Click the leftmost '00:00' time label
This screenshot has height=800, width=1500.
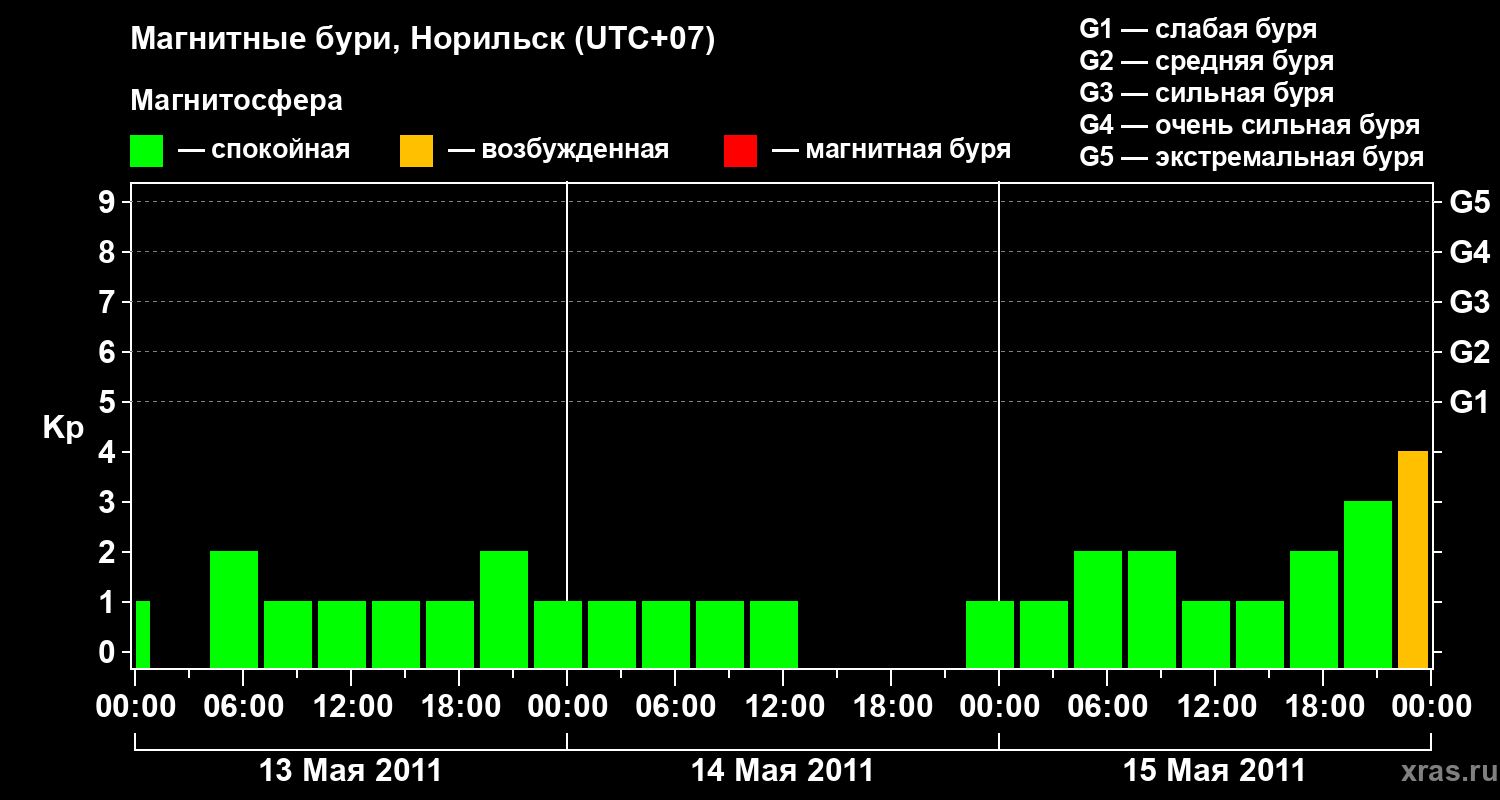pyautogui.click(x=135, y=706)
